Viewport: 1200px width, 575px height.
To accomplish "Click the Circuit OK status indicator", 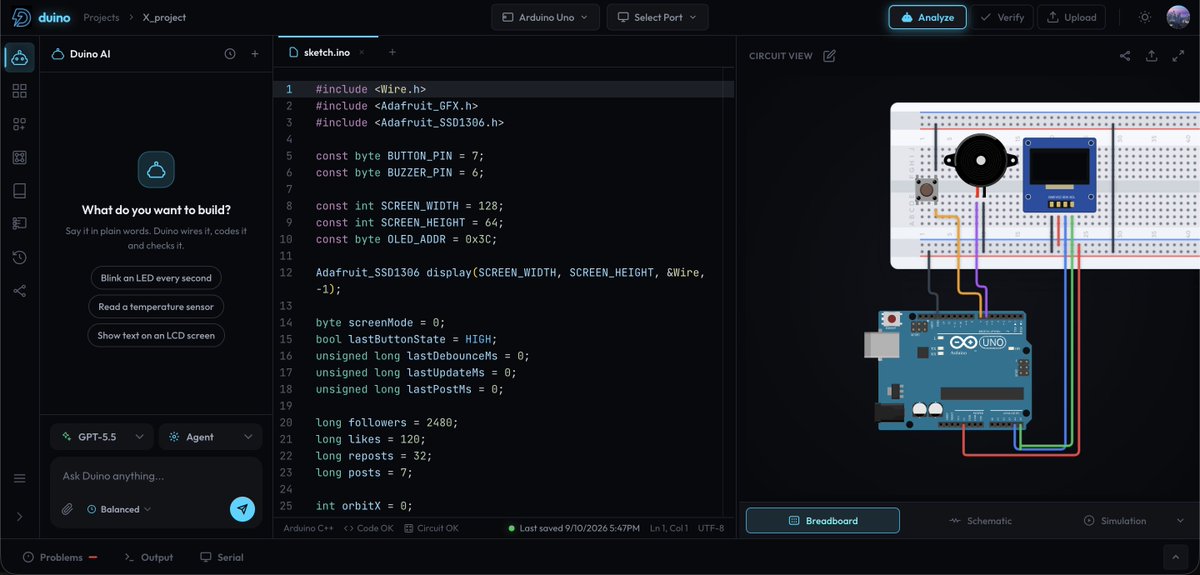I will (x=431, y=528).
